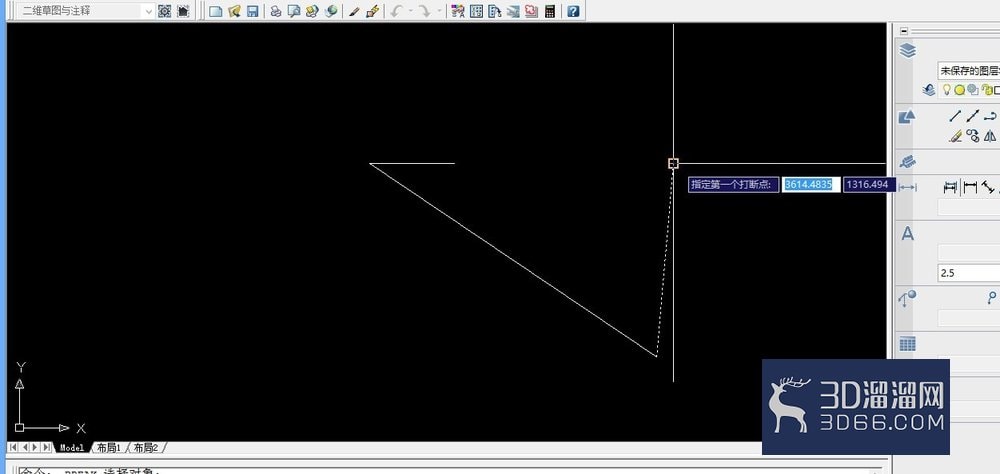Open DesignCenter icon
Image resolution: width=1000 pixels, height=474 pixels.
pos(476,11)
